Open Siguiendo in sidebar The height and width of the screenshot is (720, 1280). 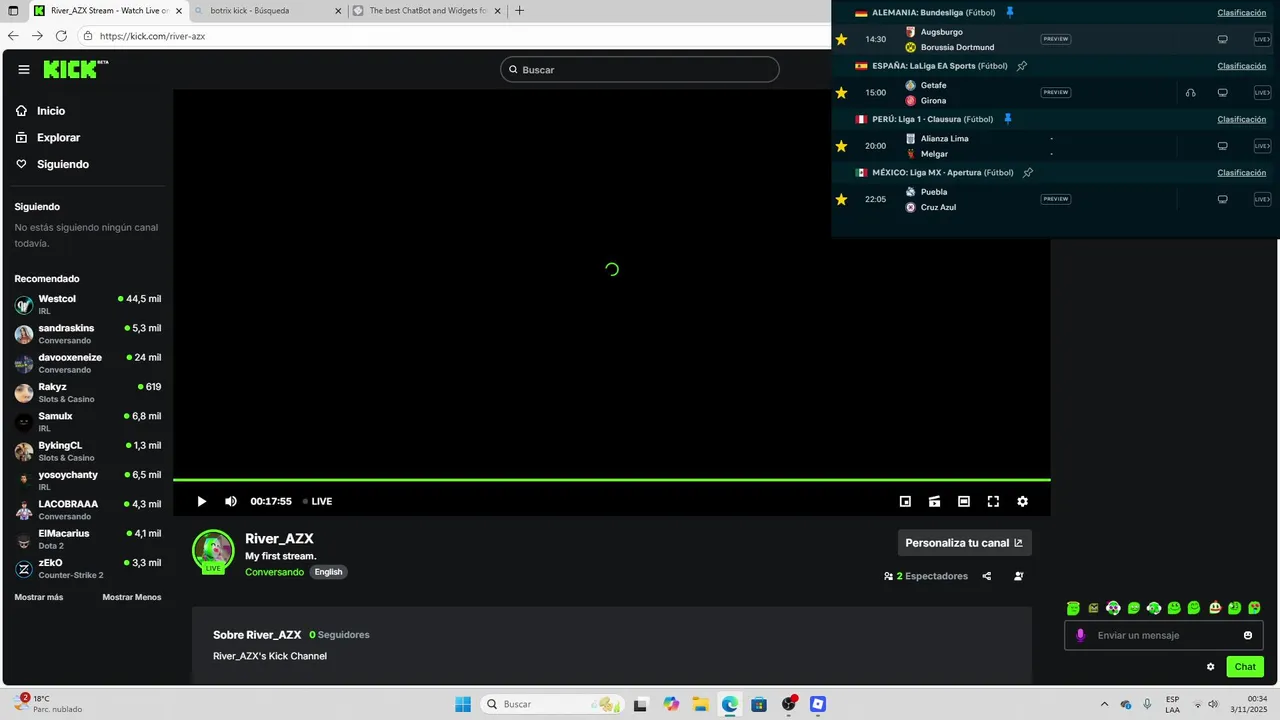tap(62, 164)
